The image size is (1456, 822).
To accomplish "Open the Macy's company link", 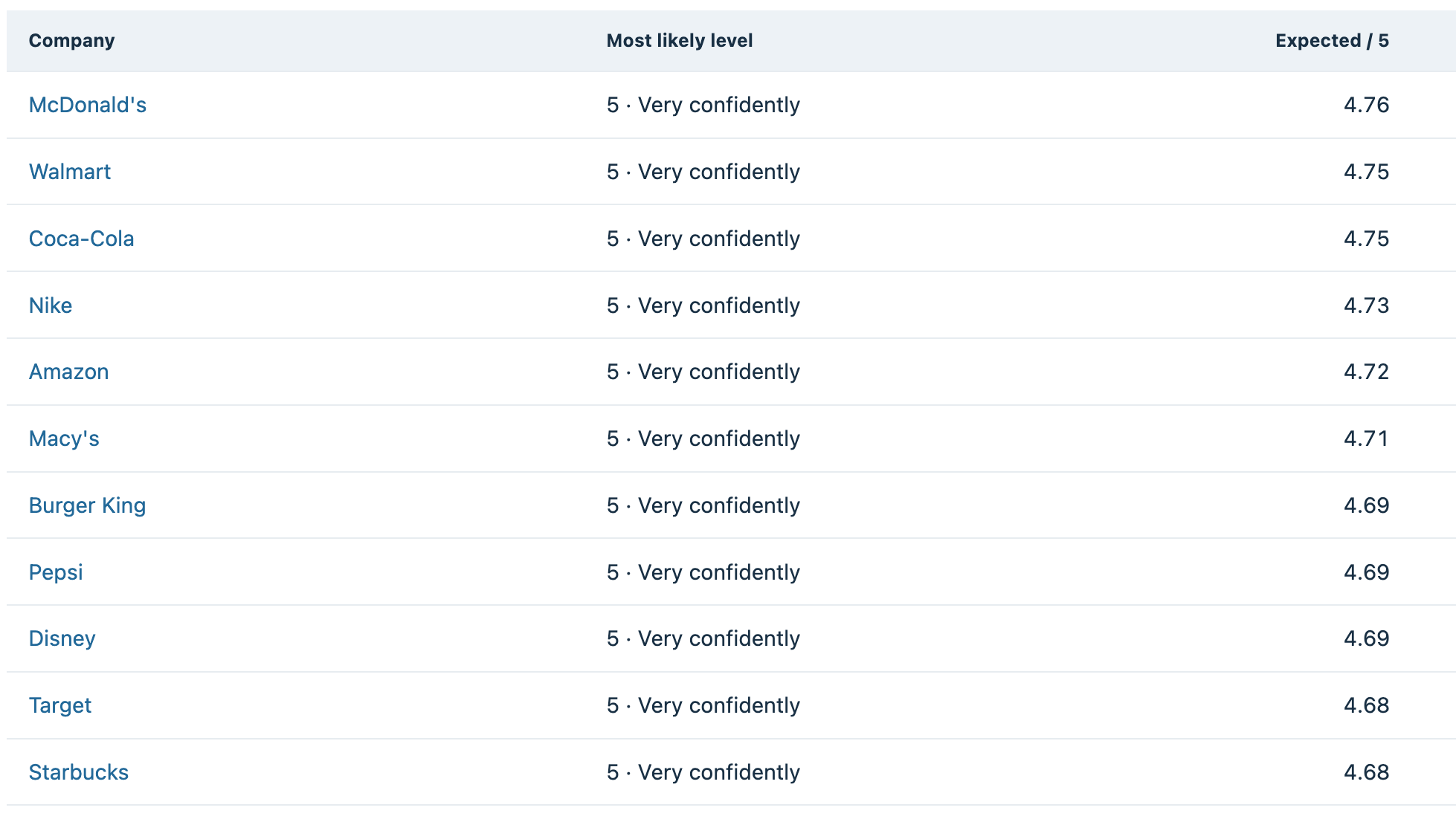I will (64, 438).
